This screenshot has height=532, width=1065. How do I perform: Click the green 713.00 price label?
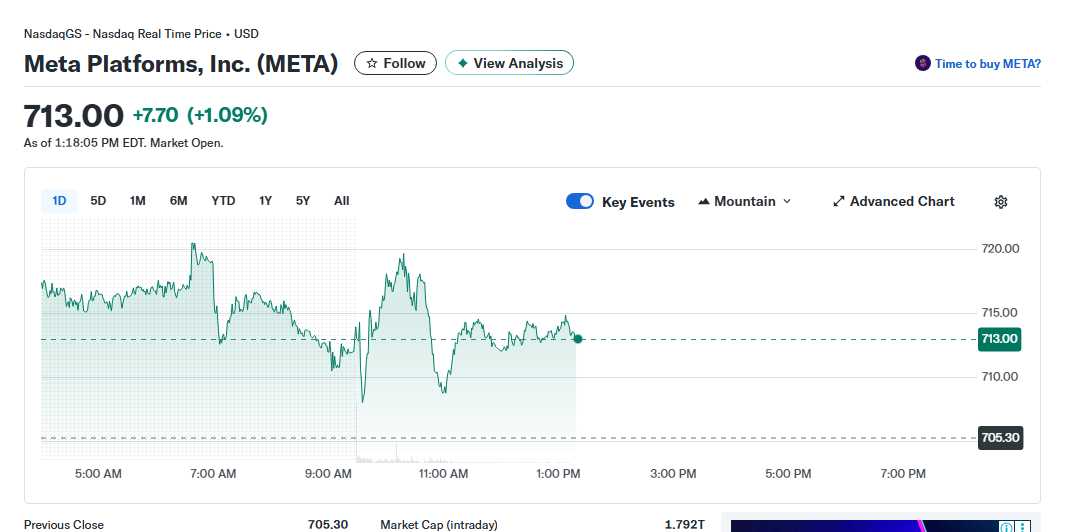pyautogui.click(x=999, y=339)
